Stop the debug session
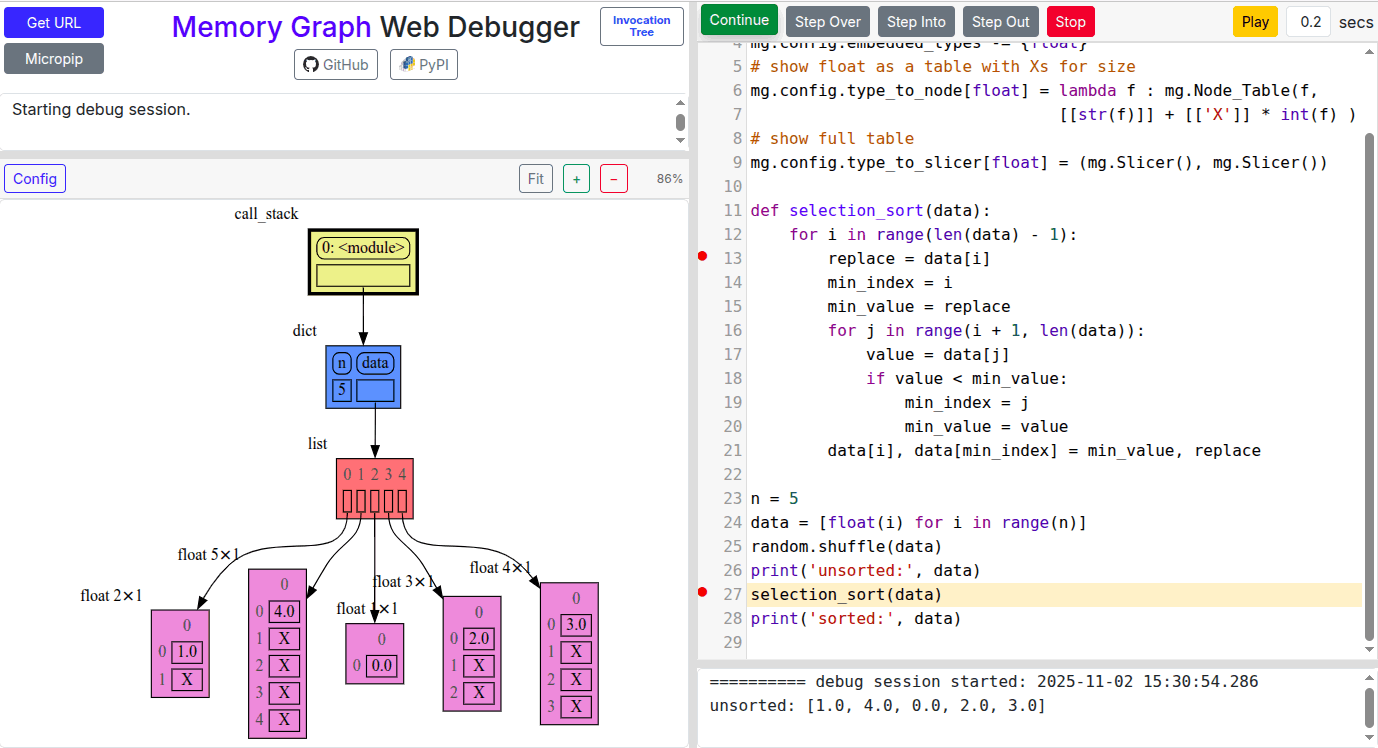 tap(1070, 19)
